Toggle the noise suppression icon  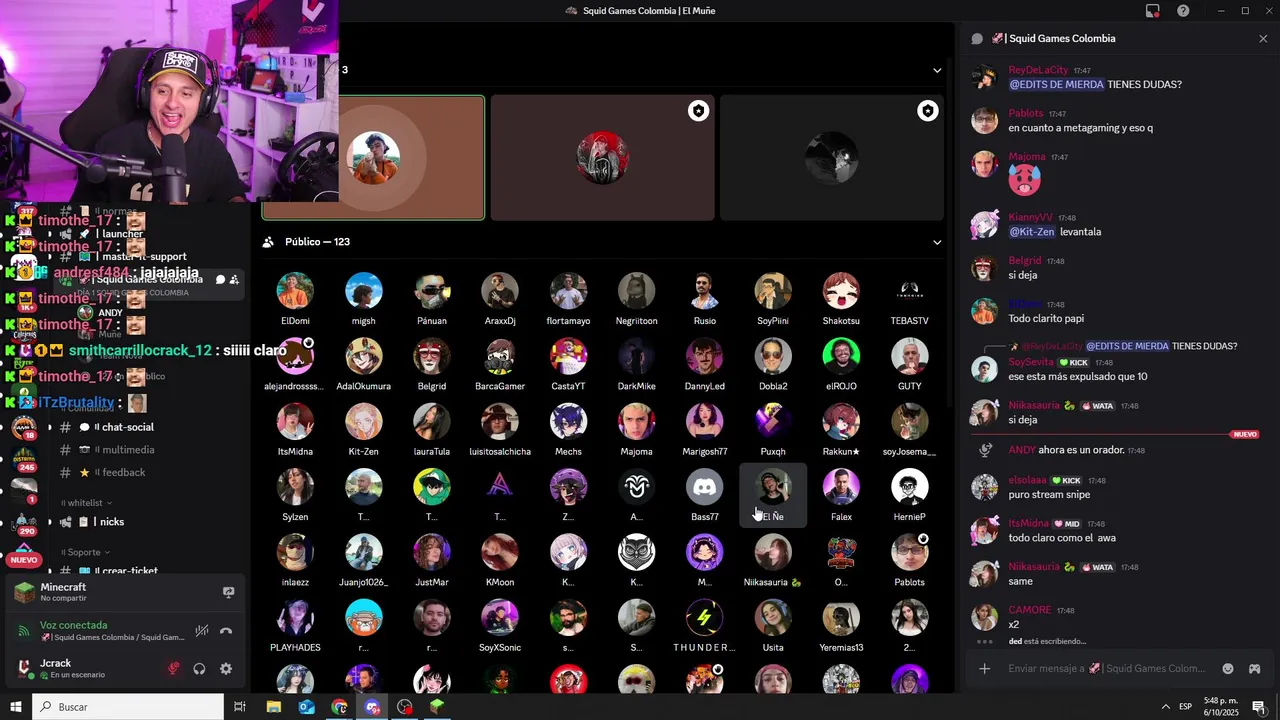pos(202,631)
